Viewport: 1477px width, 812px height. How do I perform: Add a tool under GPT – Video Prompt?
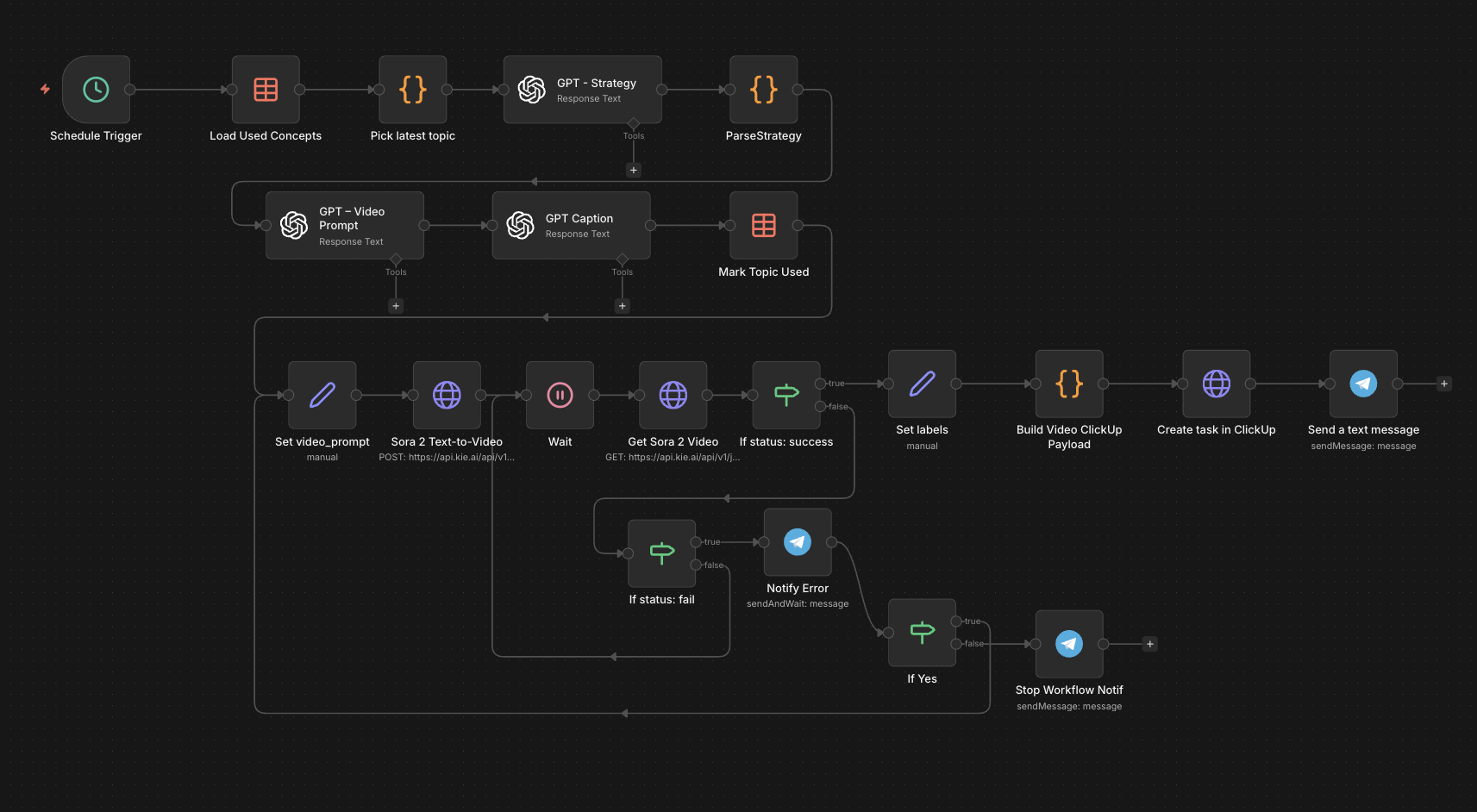(396, 306)
